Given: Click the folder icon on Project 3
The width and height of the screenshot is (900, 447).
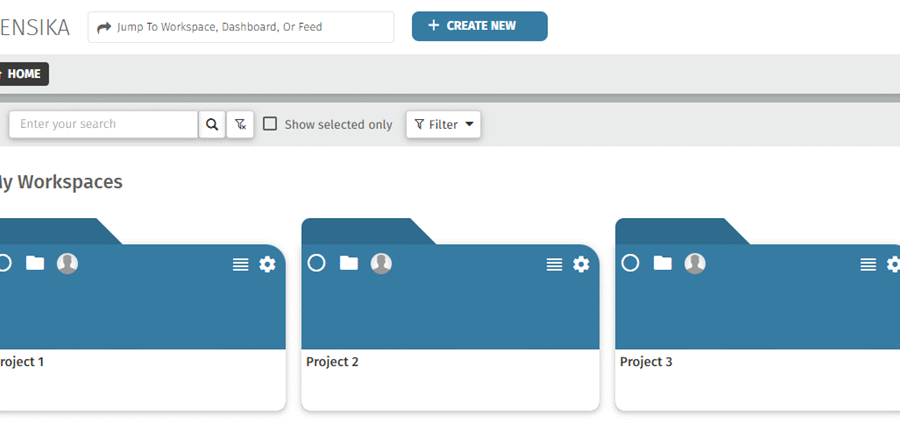Looking at the screenshot, I should 662,263.
